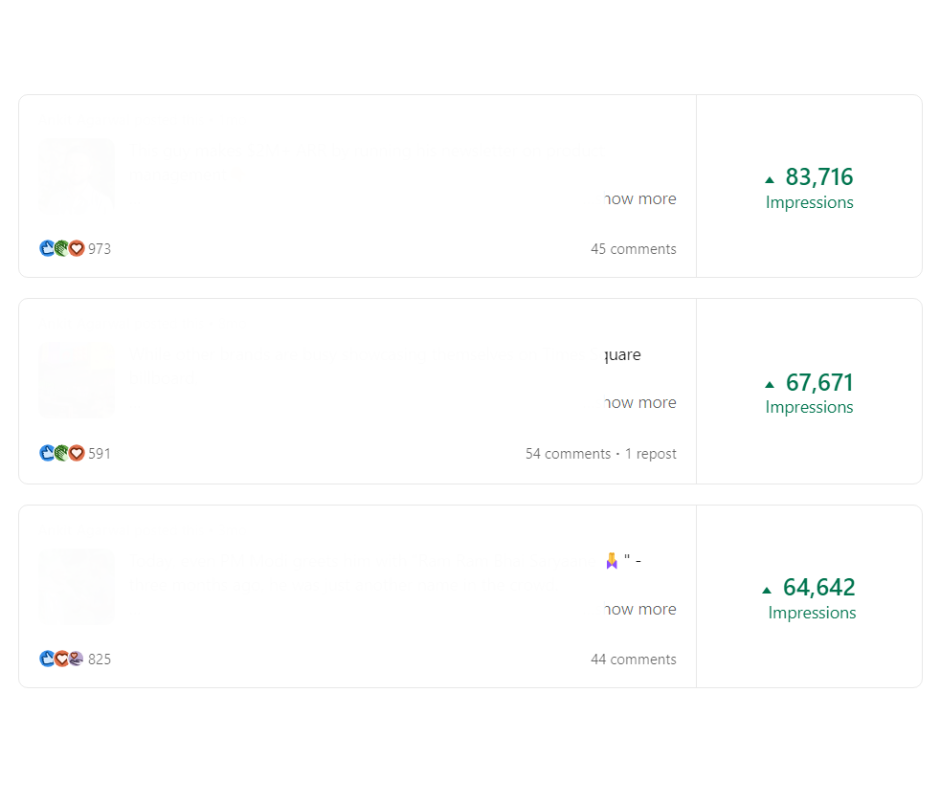Image resolution: width=940 pixels, height=788 pixels.
Task: Click the green Celebrate reaction icon beside 973
Action: click(62, 249)
